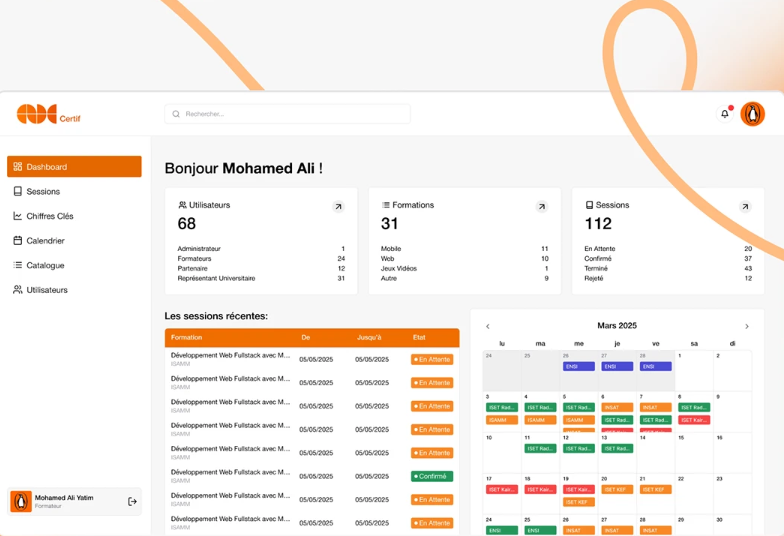Click the Formations card list icon
The image size is (784, 536).
pos(386,205)
